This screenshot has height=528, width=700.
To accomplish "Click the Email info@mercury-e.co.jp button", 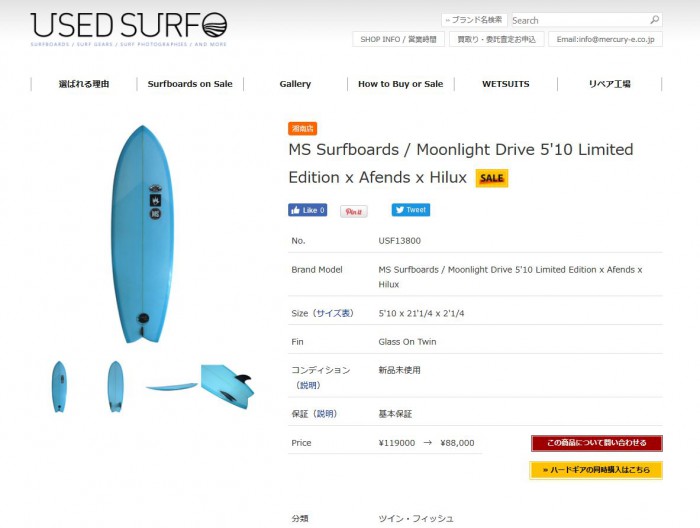I will (x=605, y=39).
